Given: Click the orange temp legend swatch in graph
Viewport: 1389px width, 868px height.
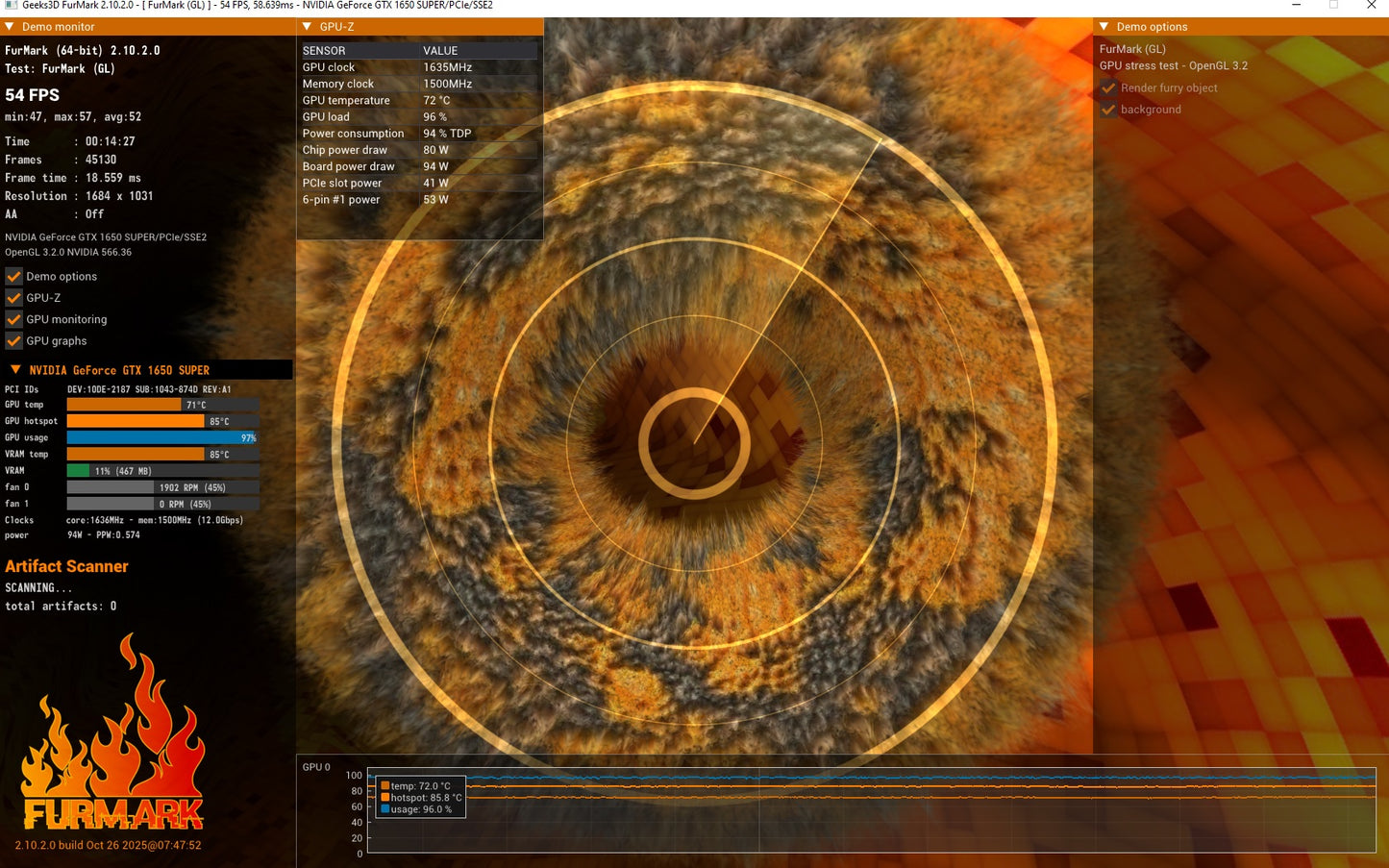Looking at the screenshot, I should pos(385,786).
